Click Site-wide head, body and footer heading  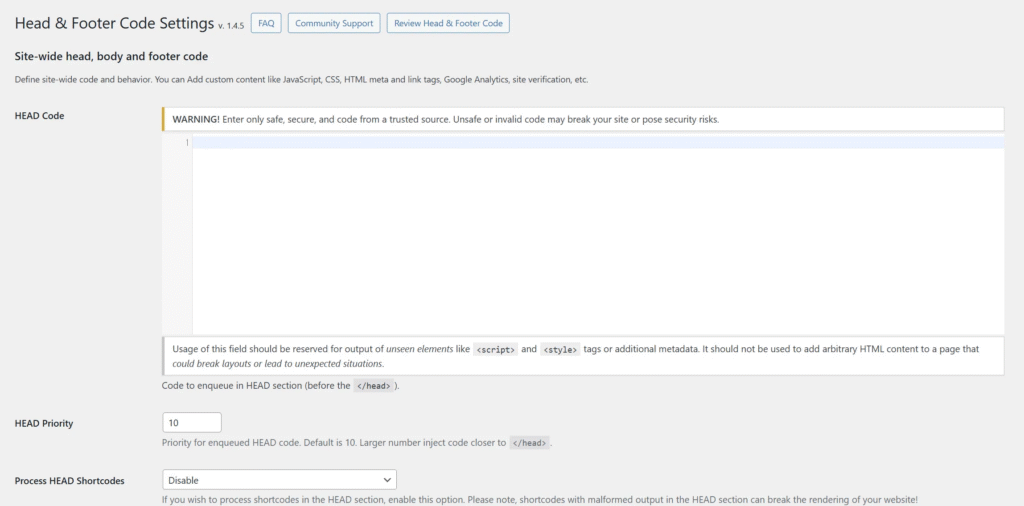[x=111, y=57]
